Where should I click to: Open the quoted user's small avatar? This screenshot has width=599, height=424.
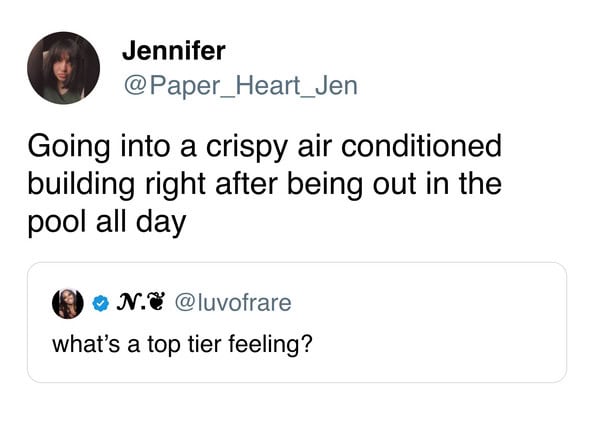tap(68, 304)
